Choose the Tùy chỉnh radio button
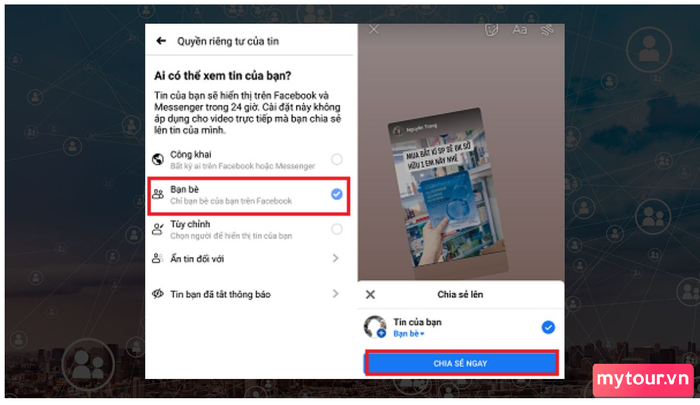700x405 pixels. pyautogui.click(x=337, y=229)
